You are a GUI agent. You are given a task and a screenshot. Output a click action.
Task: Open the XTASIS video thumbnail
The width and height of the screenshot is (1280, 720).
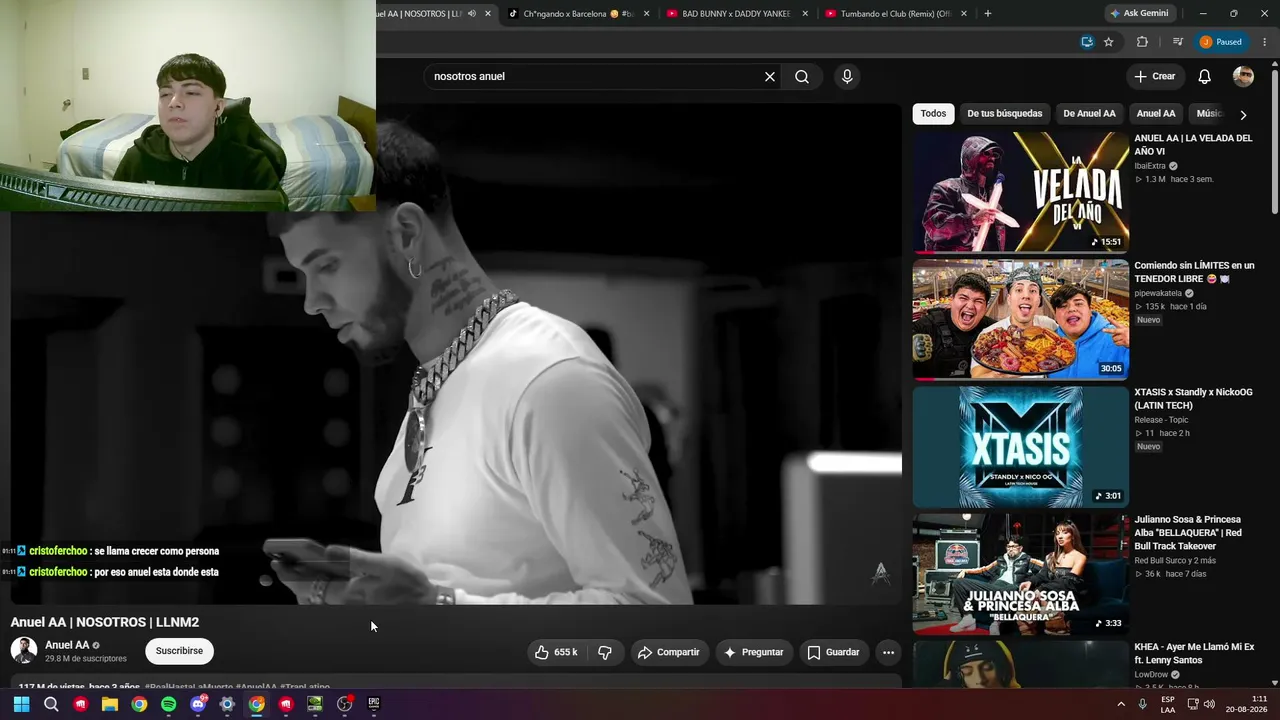coord(1021,447)
